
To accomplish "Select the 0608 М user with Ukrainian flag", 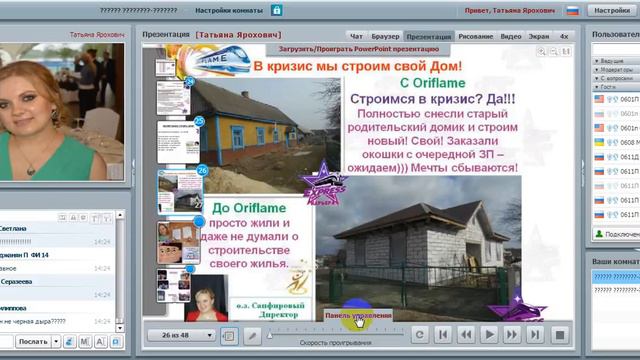I will click(616, 142).
